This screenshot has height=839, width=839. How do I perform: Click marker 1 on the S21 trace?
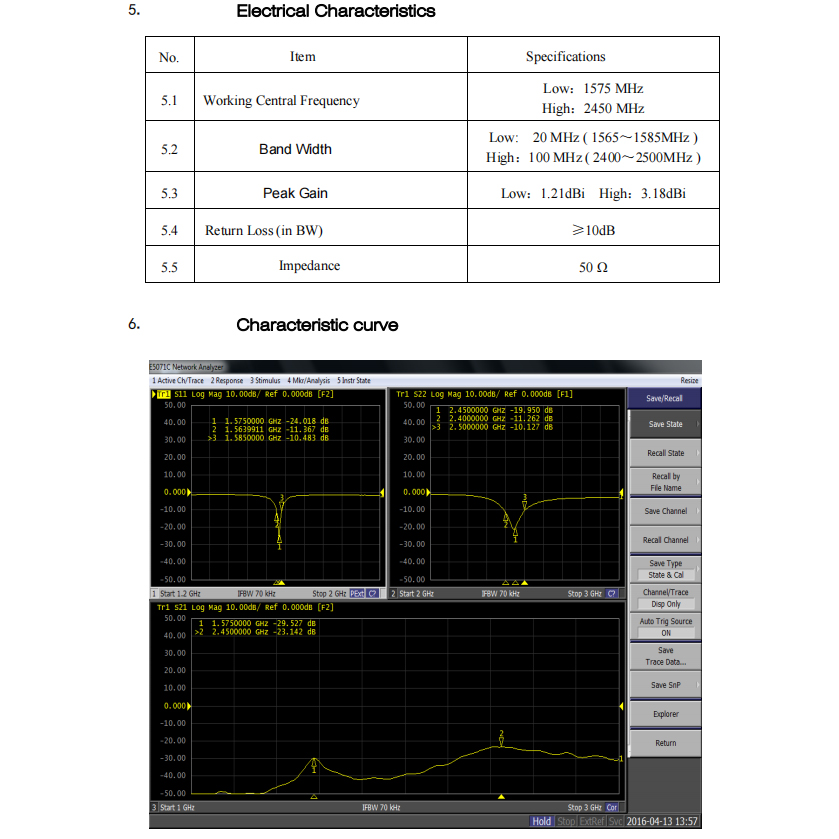(314, 765)
